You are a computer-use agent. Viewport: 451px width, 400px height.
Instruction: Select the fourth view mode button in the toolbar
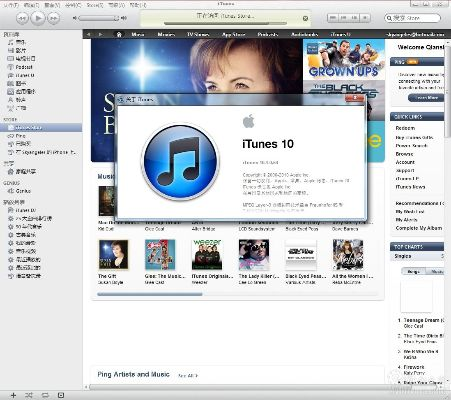point(365,18)
